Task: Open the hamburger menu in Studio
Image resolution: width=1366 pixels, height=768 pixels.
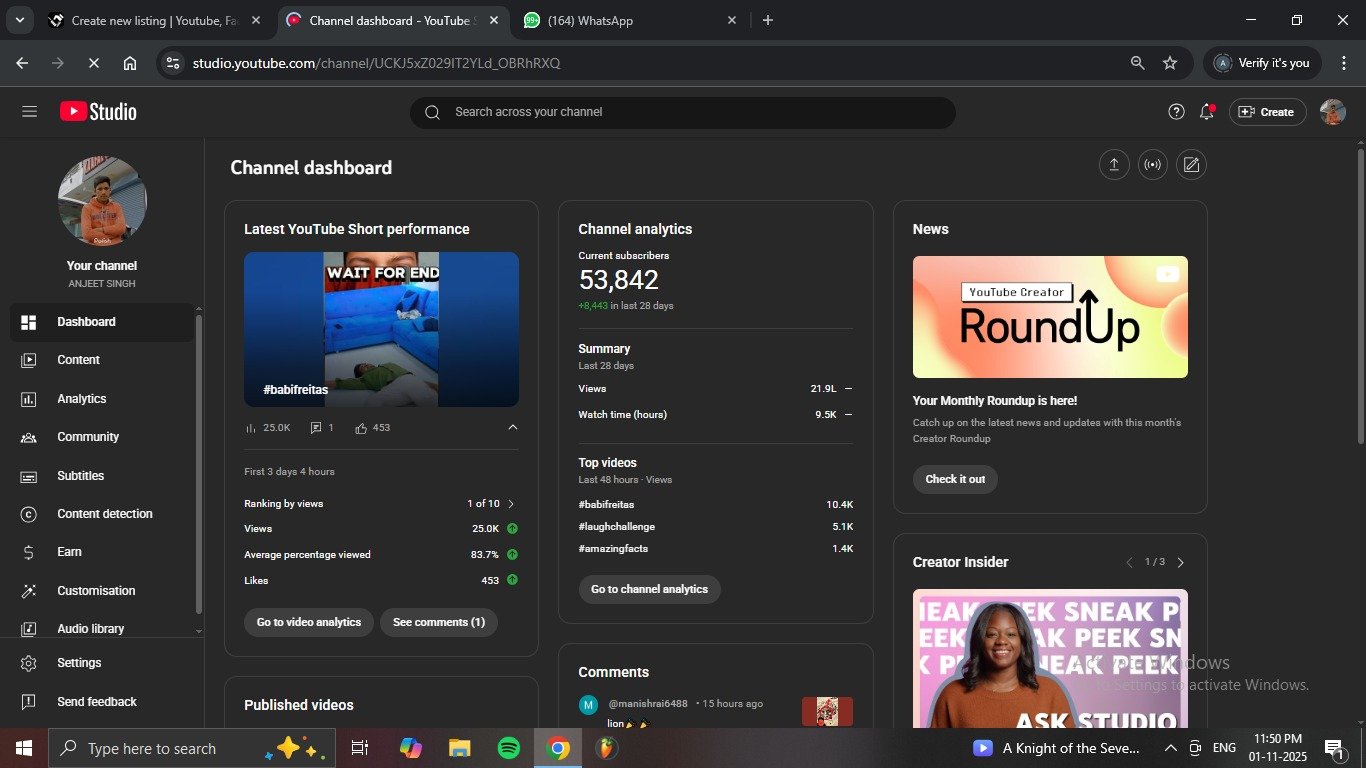Action: pyautogui.click(x=29, y=112)
